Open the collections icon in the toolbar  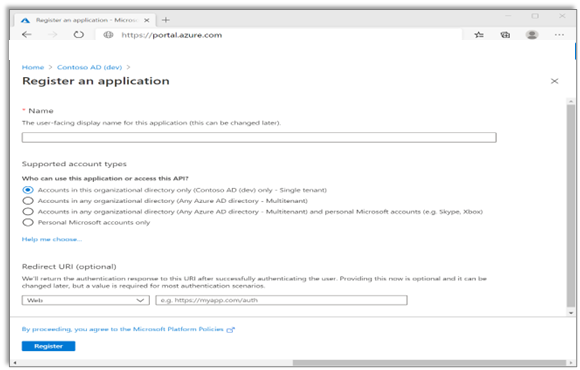point(505,35)
